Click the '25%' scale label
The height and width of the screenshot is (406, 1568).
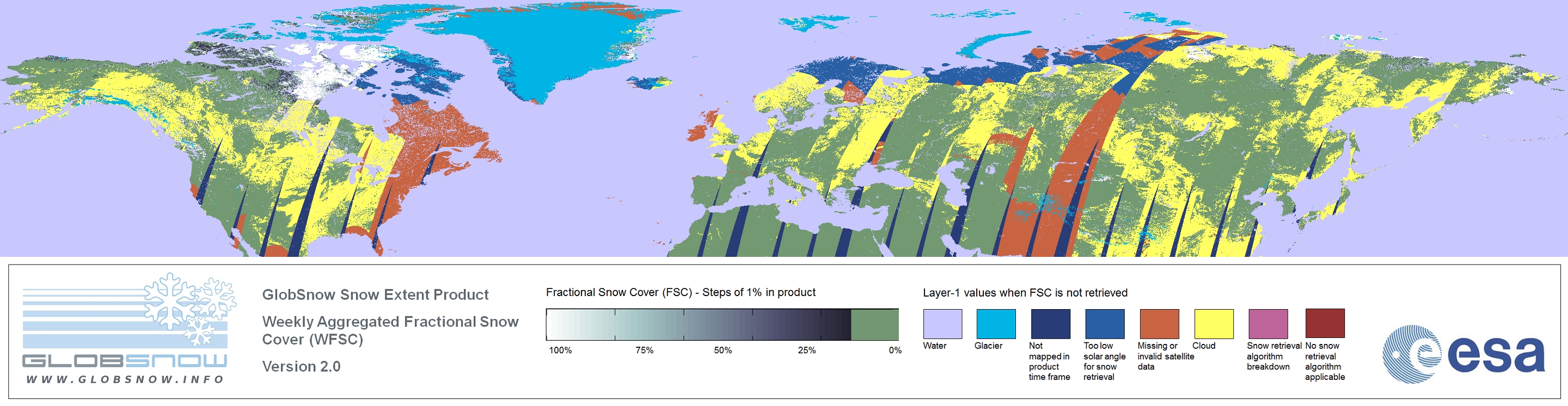pyautogui.click(x=807, y=350)
